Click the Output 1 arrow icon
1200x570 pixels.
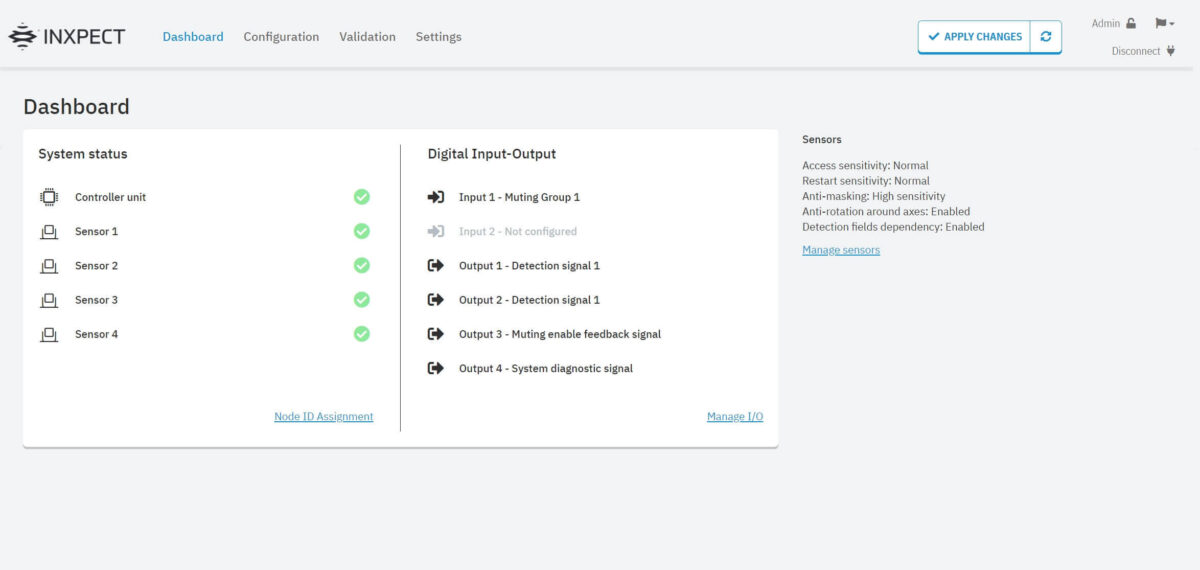pos(435,266)
